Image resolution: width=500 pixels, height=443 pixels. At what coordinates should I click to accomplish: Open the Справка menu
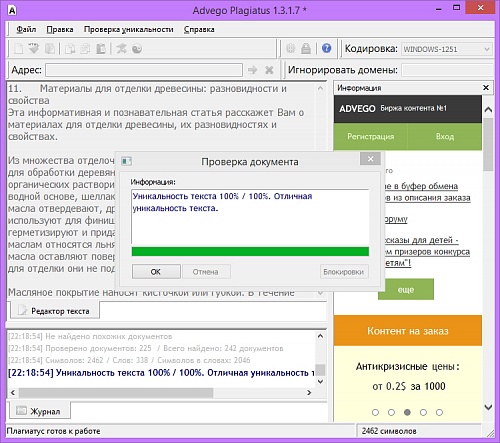click(x=199, y=29)
